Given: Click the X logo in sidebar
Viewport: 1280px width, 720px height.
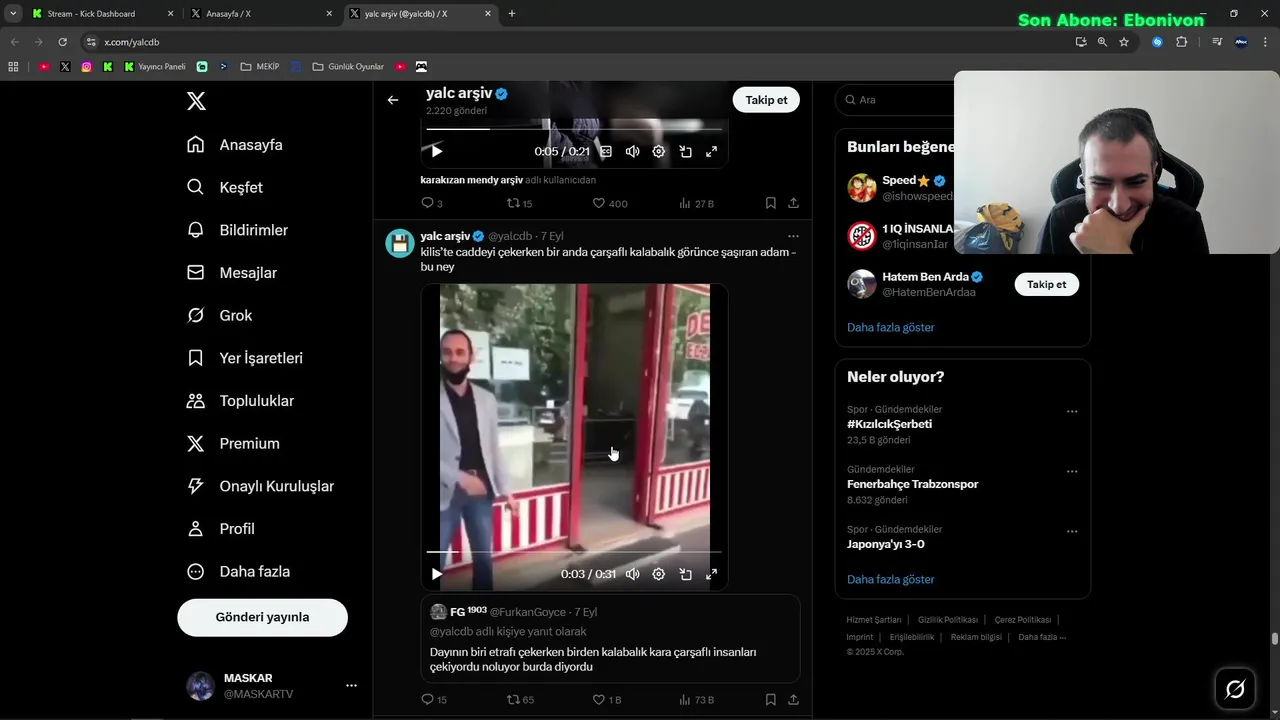Looking at the screenshot, I should click(196, 101).
